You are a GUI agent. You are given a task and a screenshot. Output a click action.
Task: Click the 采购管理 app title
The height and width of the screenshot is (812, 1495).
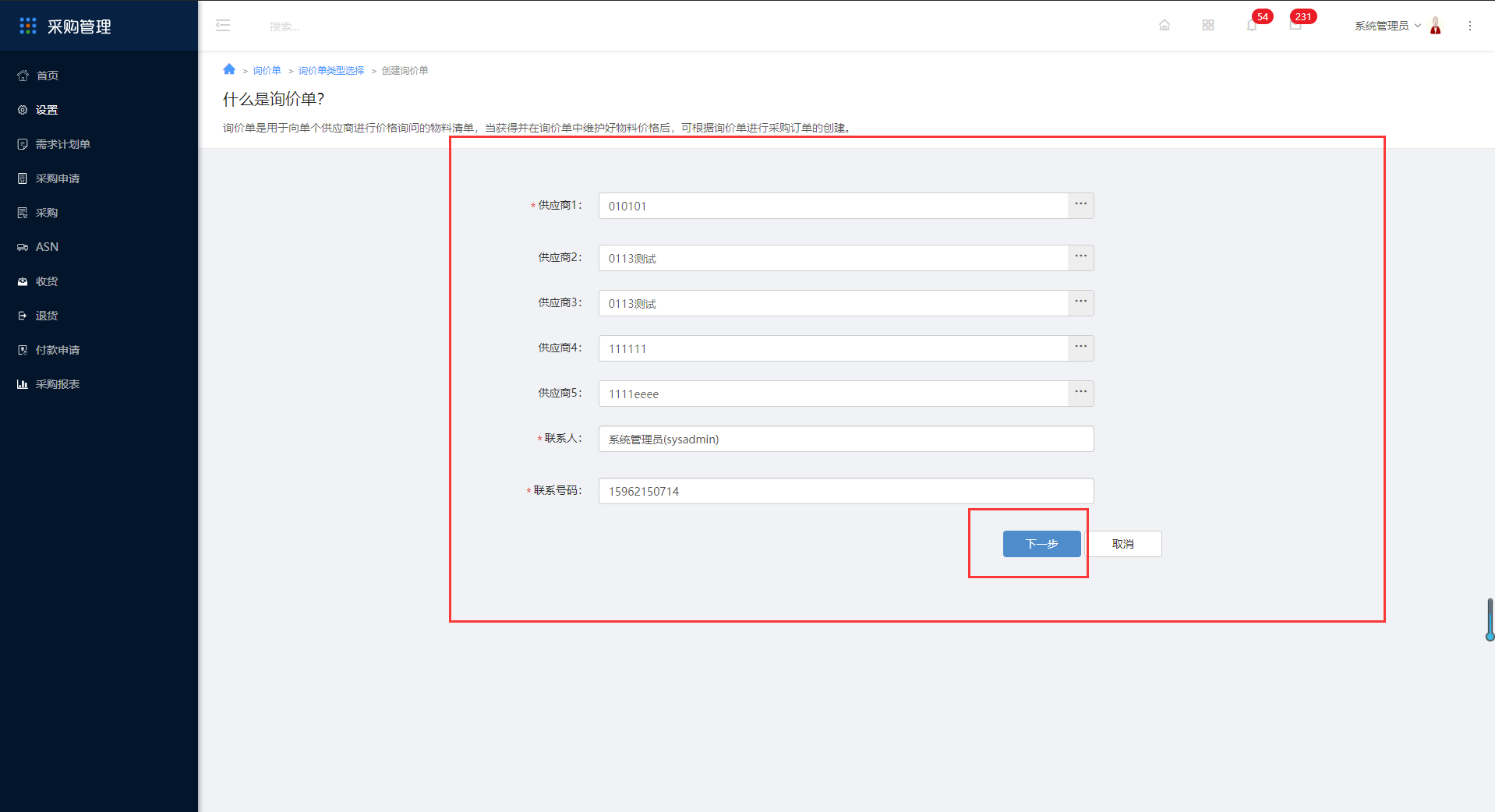coord(80,26)
